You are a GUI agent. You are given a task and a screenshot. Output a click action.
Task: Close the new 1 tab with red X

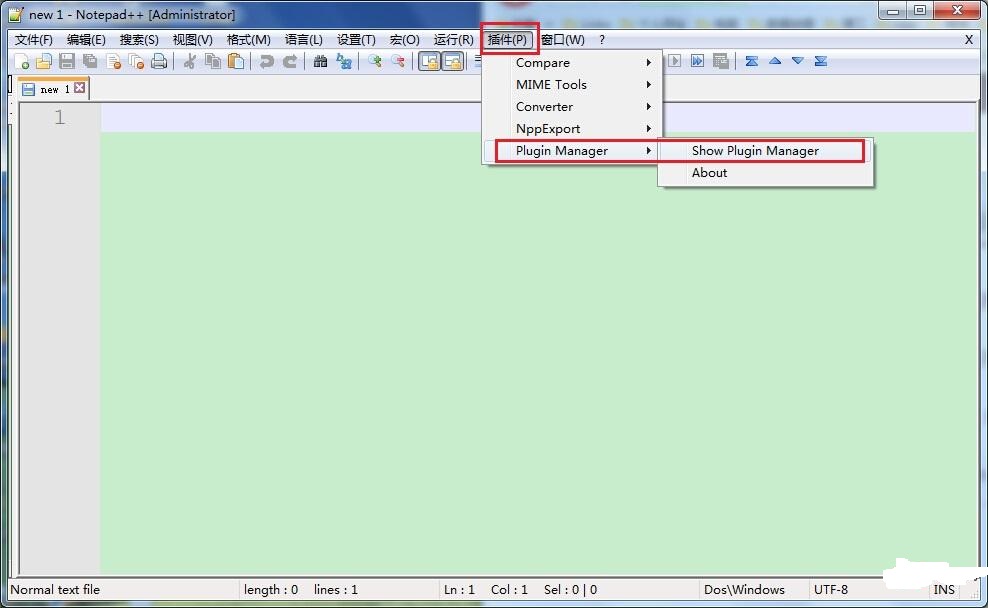point(79,88)
